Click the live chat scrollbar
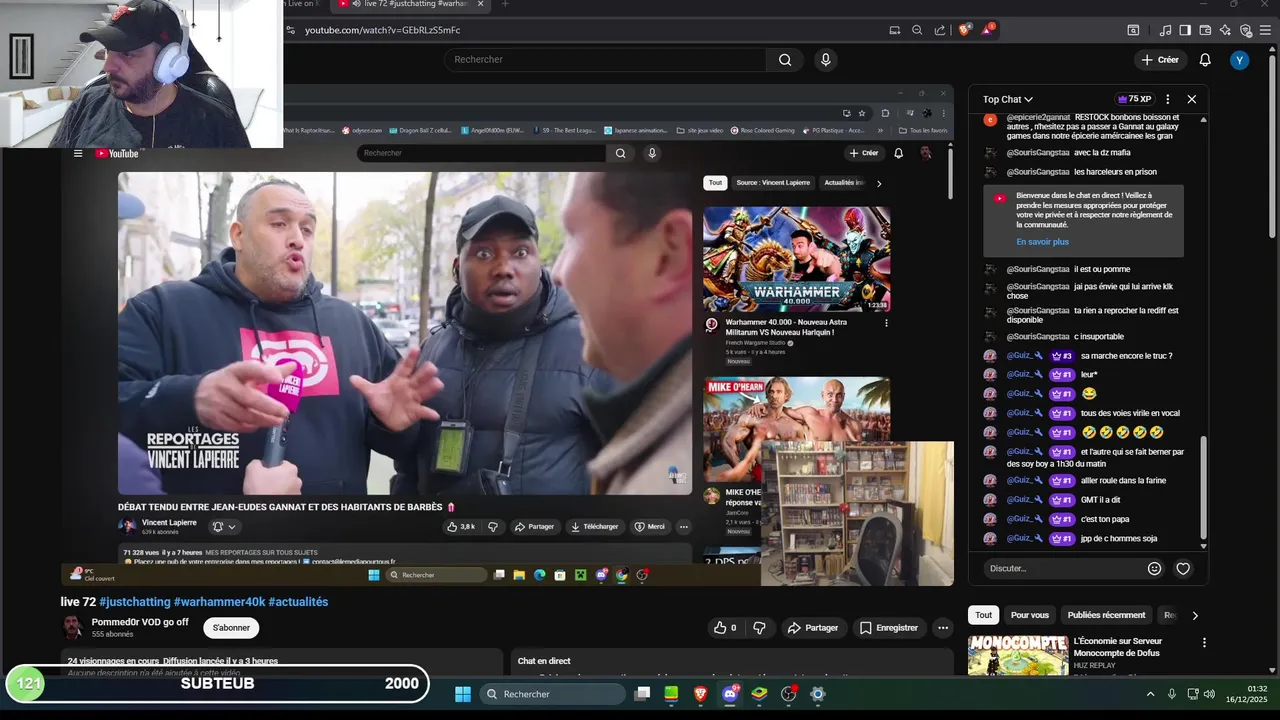 tap(1203, 491)
